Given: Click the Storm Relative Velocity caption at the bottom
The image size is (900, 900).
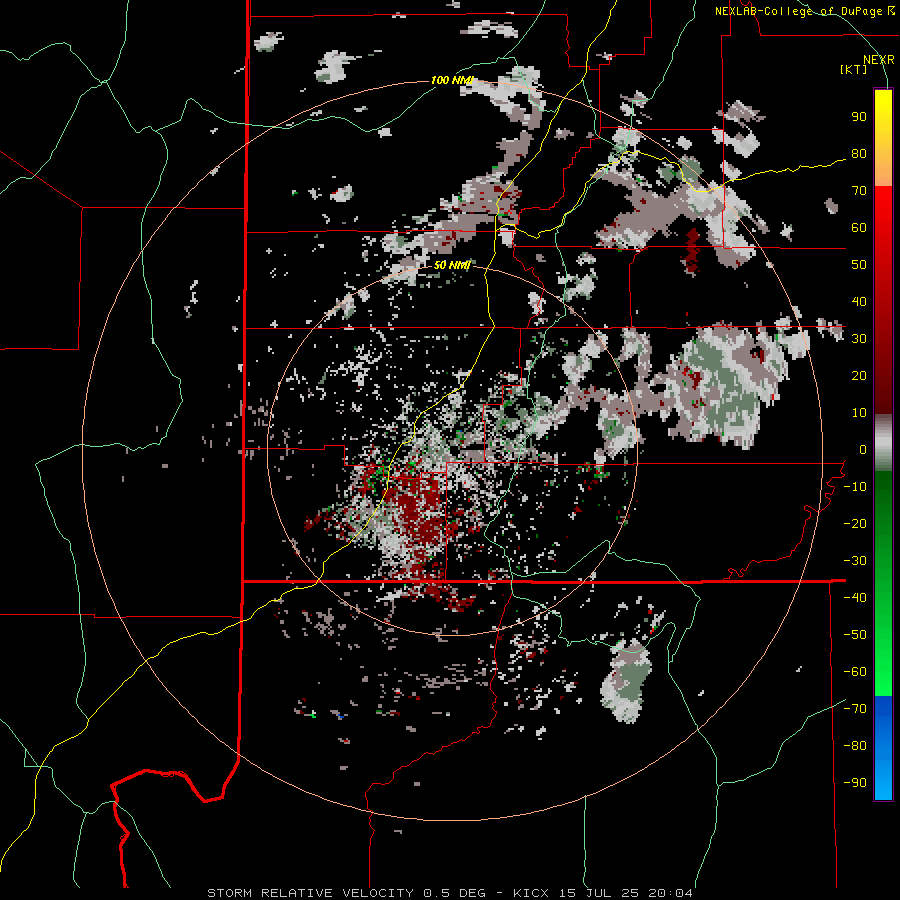Looking at the screenshot, I should [x=449, y=893].
